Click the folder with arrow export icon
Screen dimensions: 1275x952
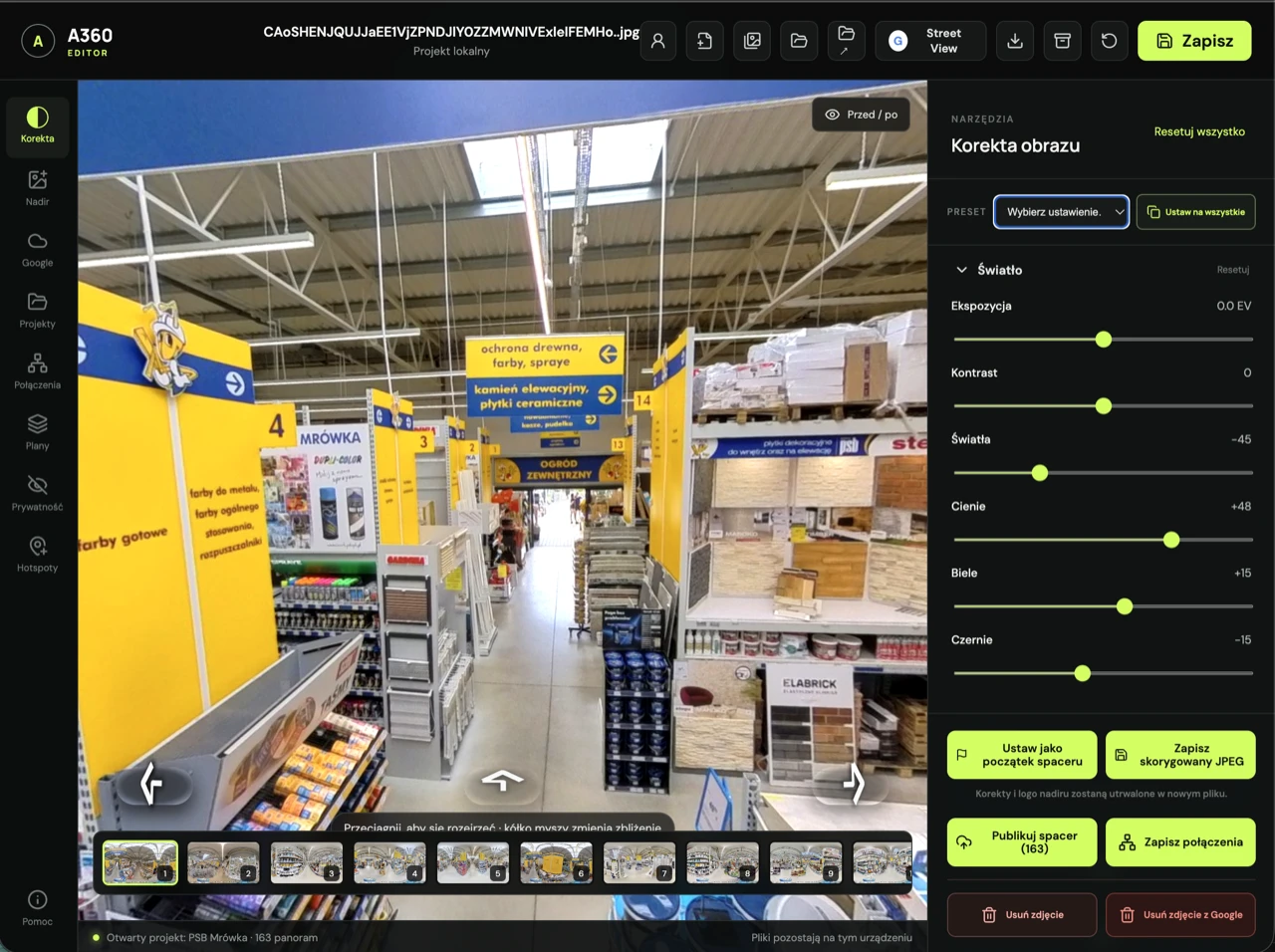coord(846,41)
